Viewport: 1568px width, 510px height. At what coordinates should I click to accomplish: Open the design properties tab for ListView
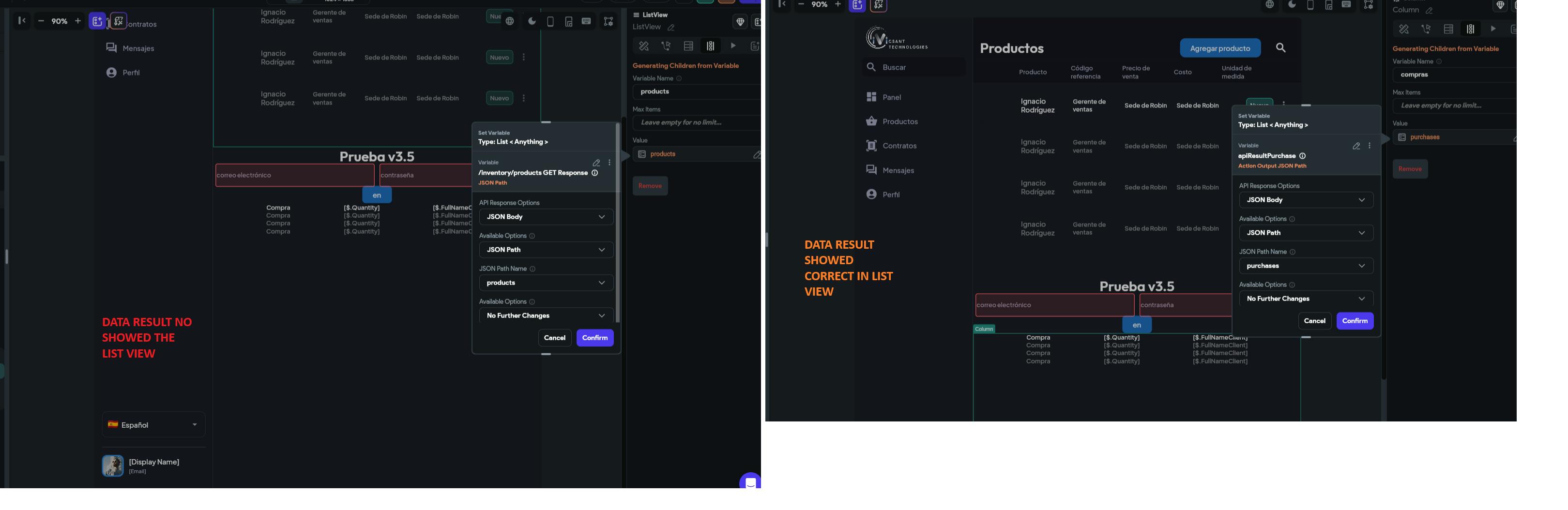(x=643, y=46)
